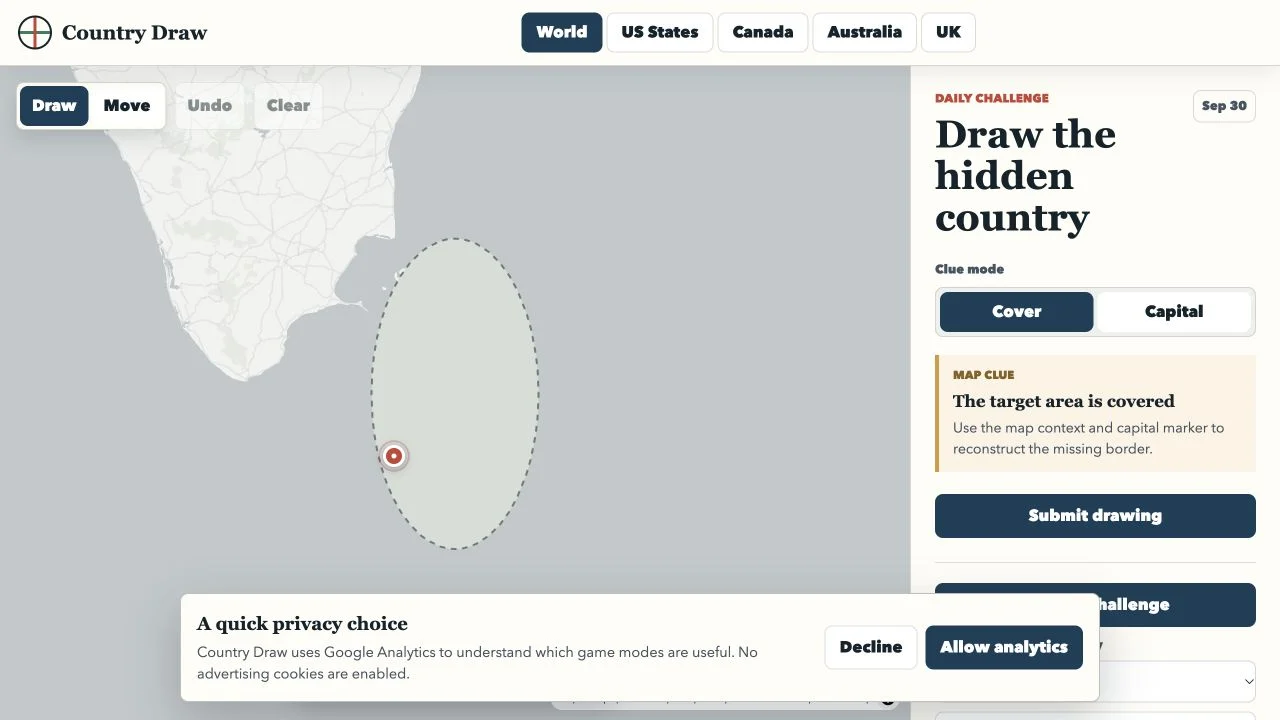Open the UK tab
Viewport: 1280px width, 720px height.
tap(948, 32)
